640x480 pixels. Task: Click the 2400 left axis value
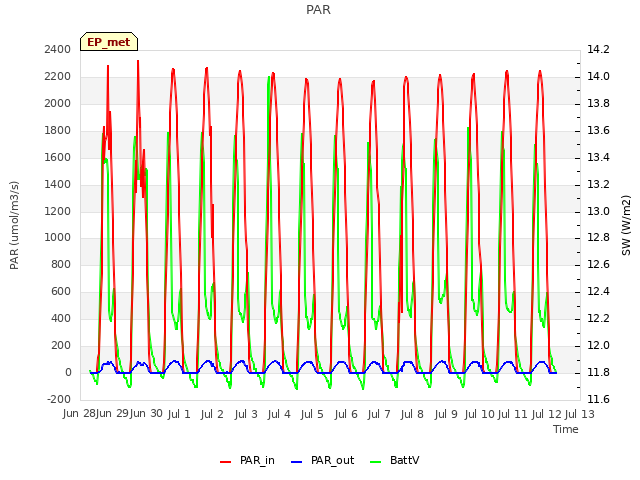pyautogui.click(x=58, y=49)
